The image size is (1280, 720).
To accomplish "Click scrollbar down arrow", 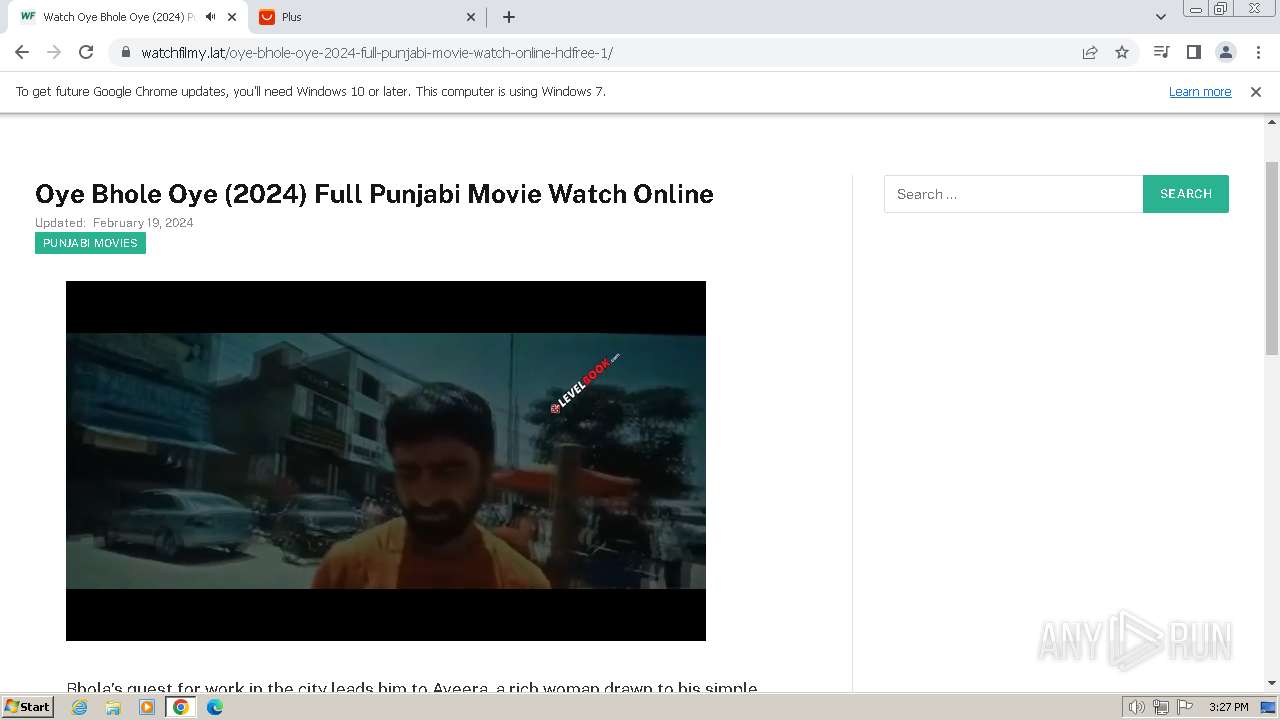I will (1272, 683).
